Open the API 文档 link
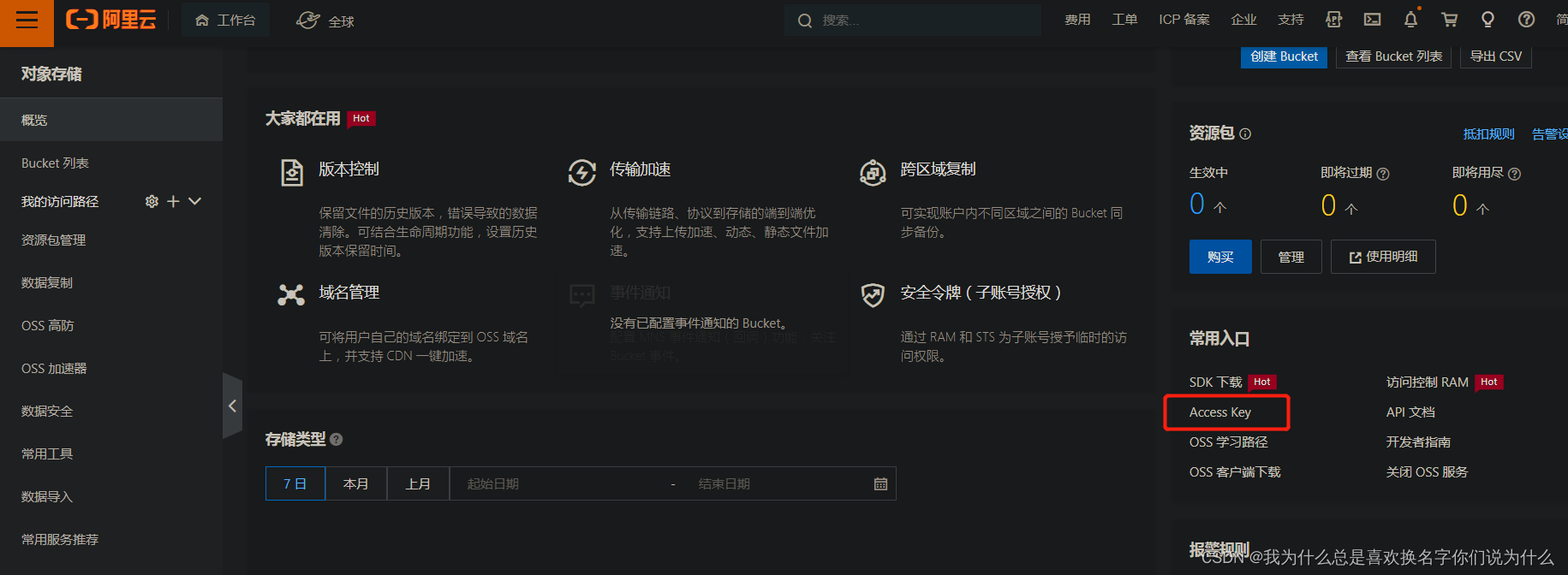Image resolution: width=1568 pixels, height=575 pixels. (1410, 412)
